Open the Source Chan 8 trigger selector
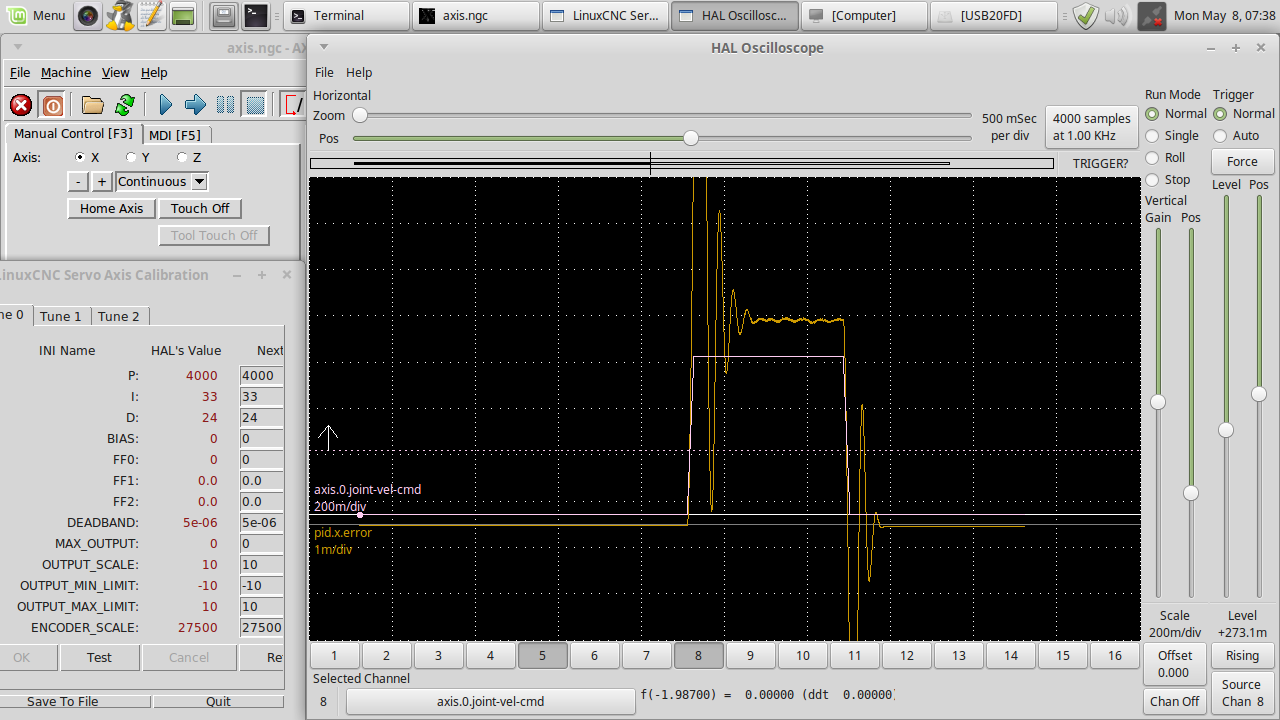Image resolution: width=1280 pixels, height=720 pixels. pyautogui.click(x=1241, y=692)
